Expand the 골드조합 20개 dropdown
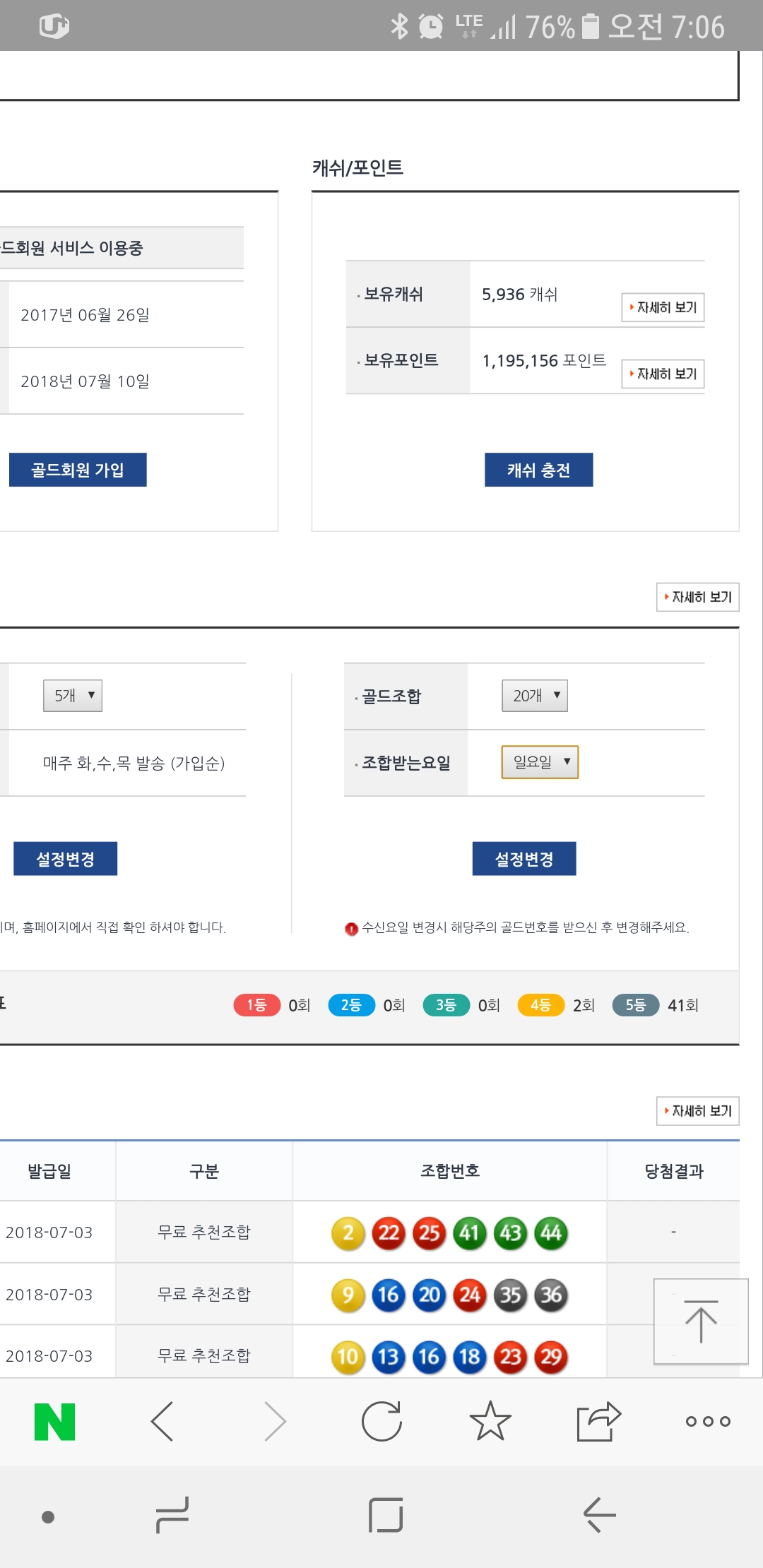The height and width of the screenshot is (1568, 763). point(535,696)
